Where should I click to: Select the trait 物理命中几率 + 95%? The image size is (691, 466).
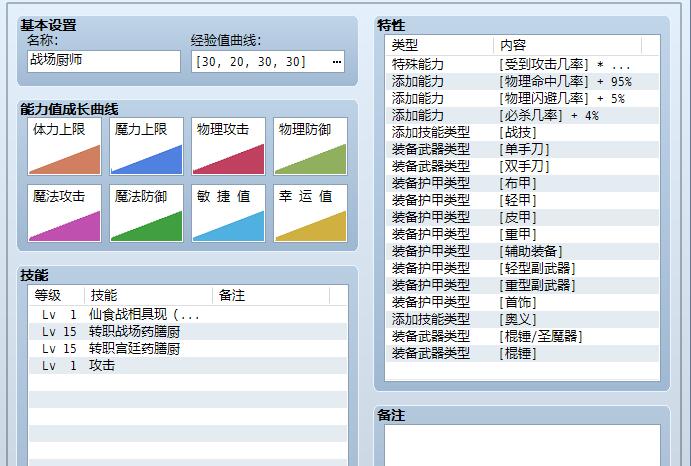(x=522, y=82)
